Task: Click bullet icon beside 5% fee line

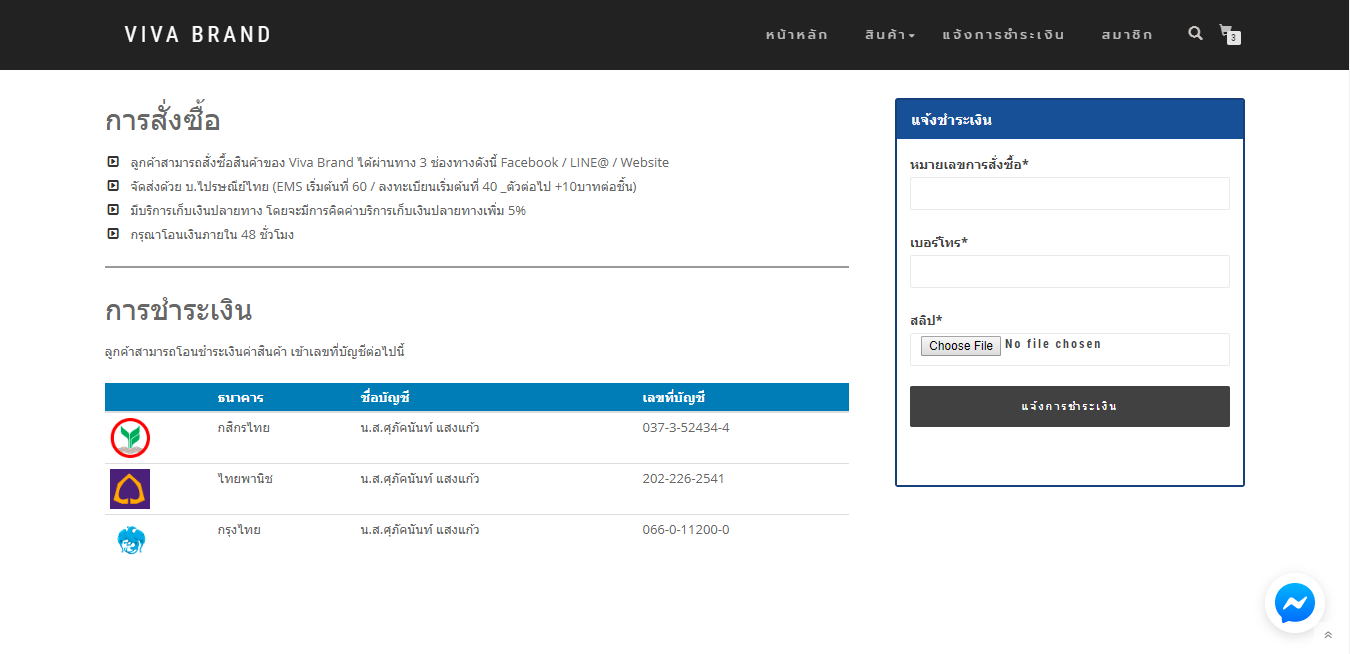Action: coord(113,209)
